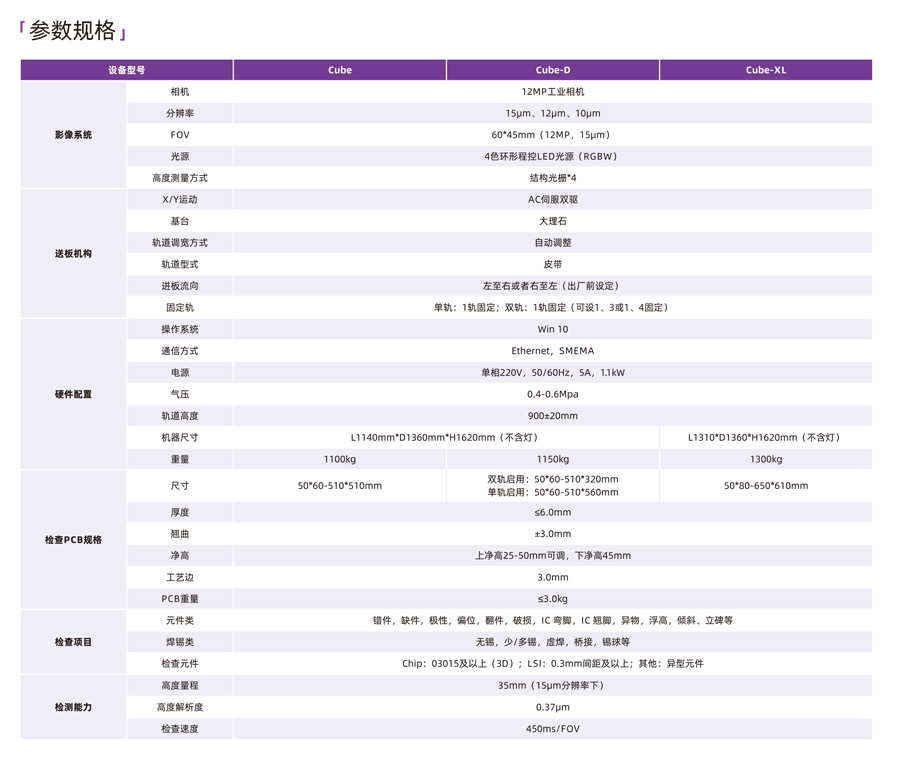900x768 pixels.
Task: Click the Cube-D column header
Action: coord(553,70)
